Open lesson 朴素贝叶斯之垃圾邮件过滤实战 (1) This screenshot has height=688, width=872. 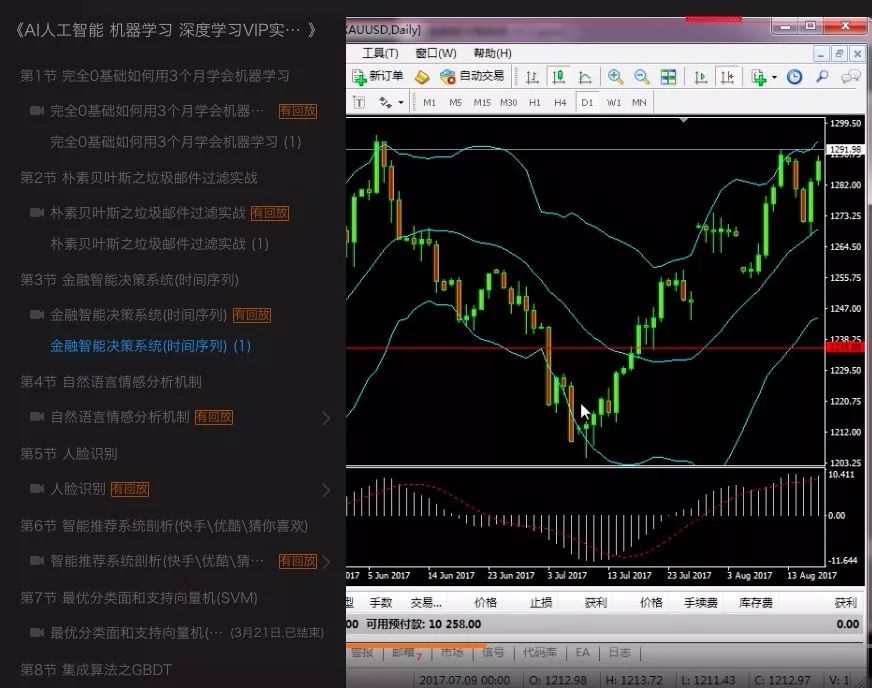160,244
